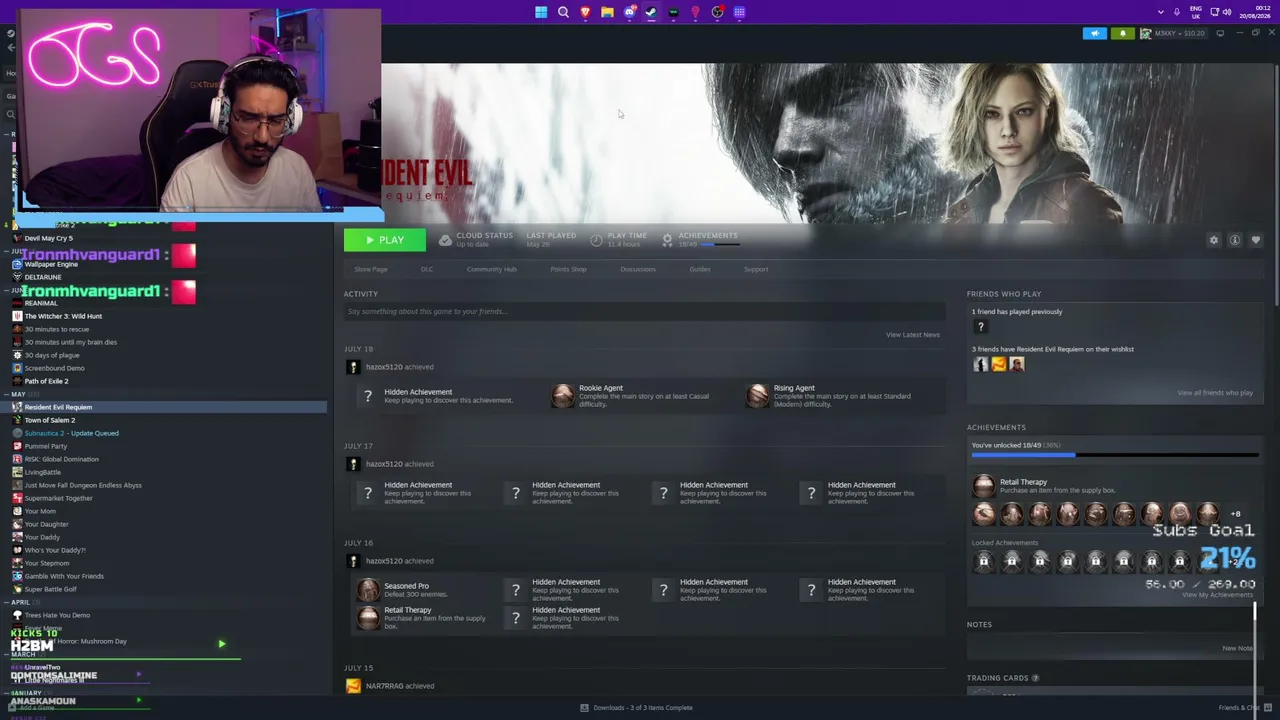Toggle the favorite heart icon
The image size is (1280, 720).
(x=1256, y=240)
